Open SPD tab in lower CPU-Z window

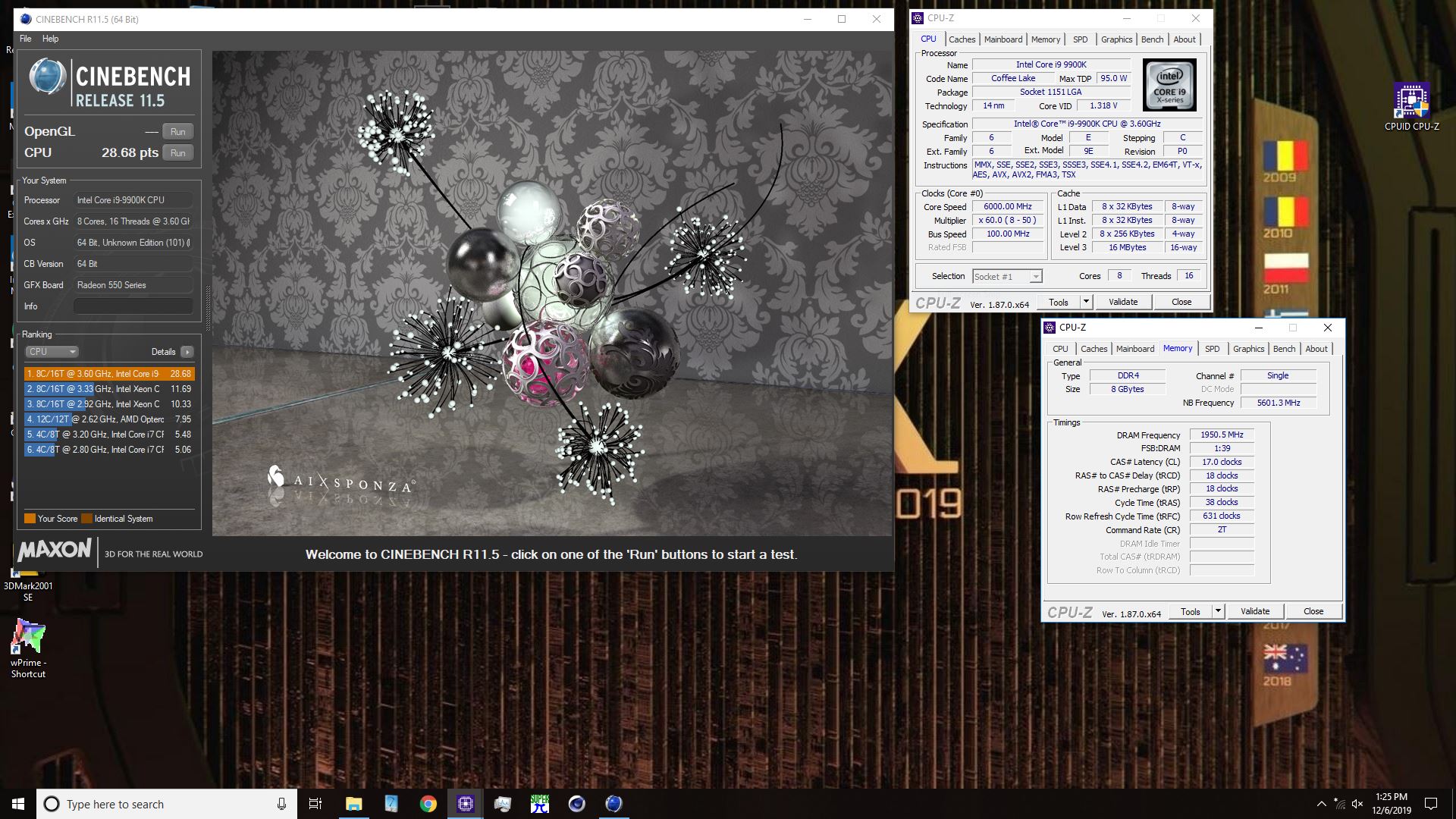tap(1212, 349)
